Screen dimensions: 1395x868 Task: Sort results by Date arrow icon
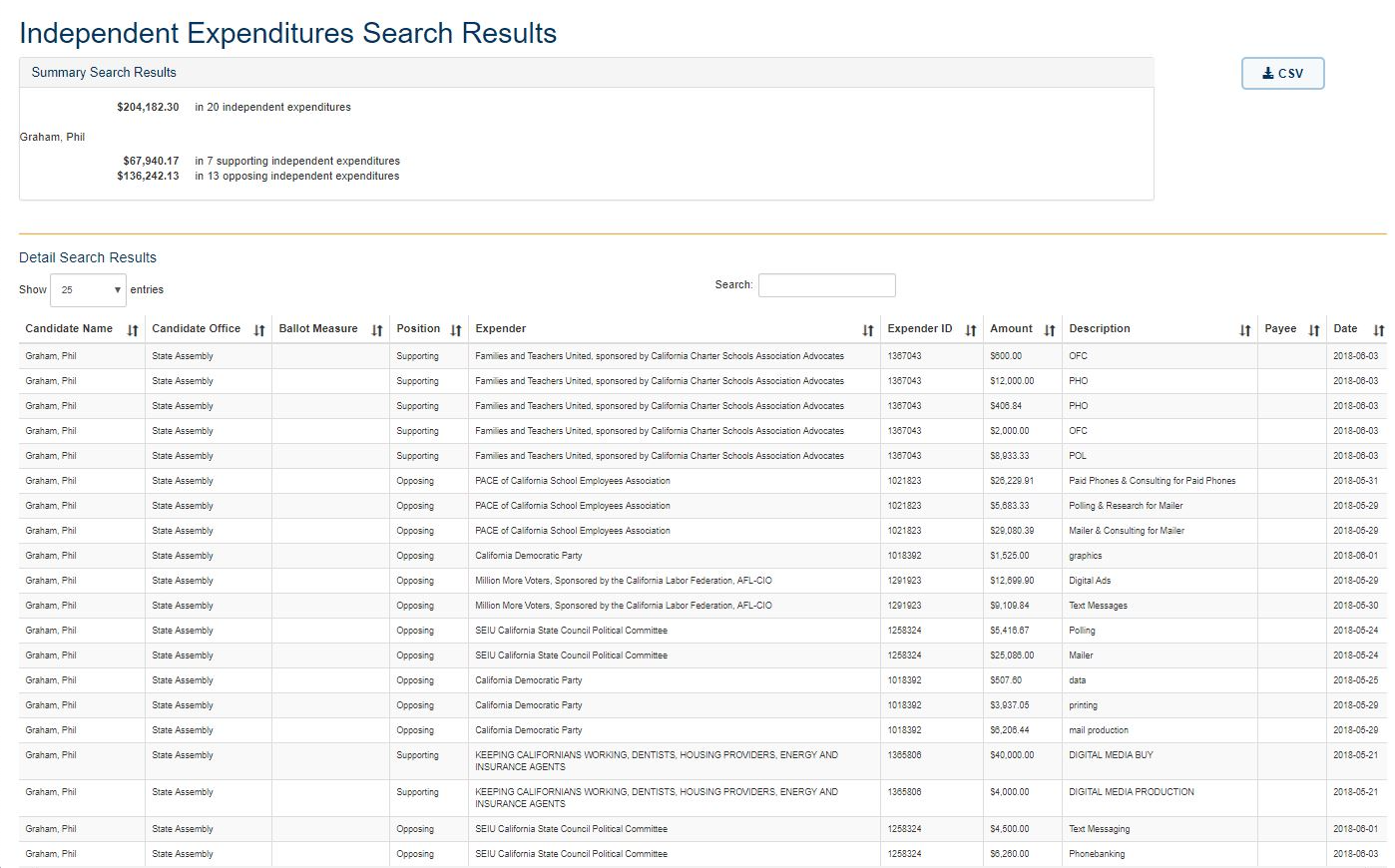point(1379,330)
